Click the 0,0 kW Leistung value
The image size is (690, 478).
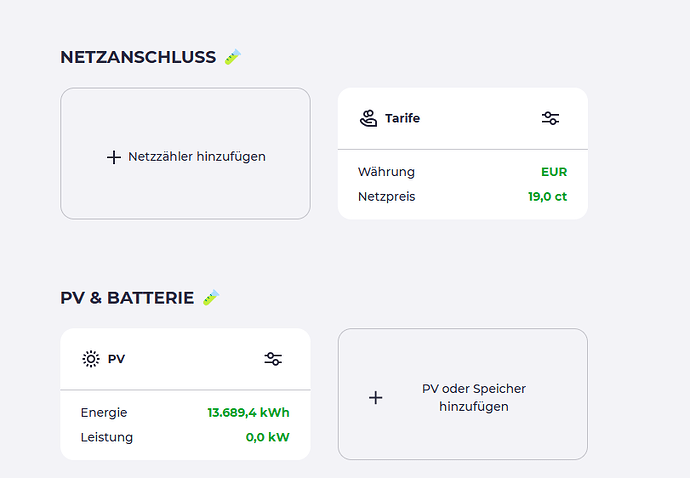267,437
